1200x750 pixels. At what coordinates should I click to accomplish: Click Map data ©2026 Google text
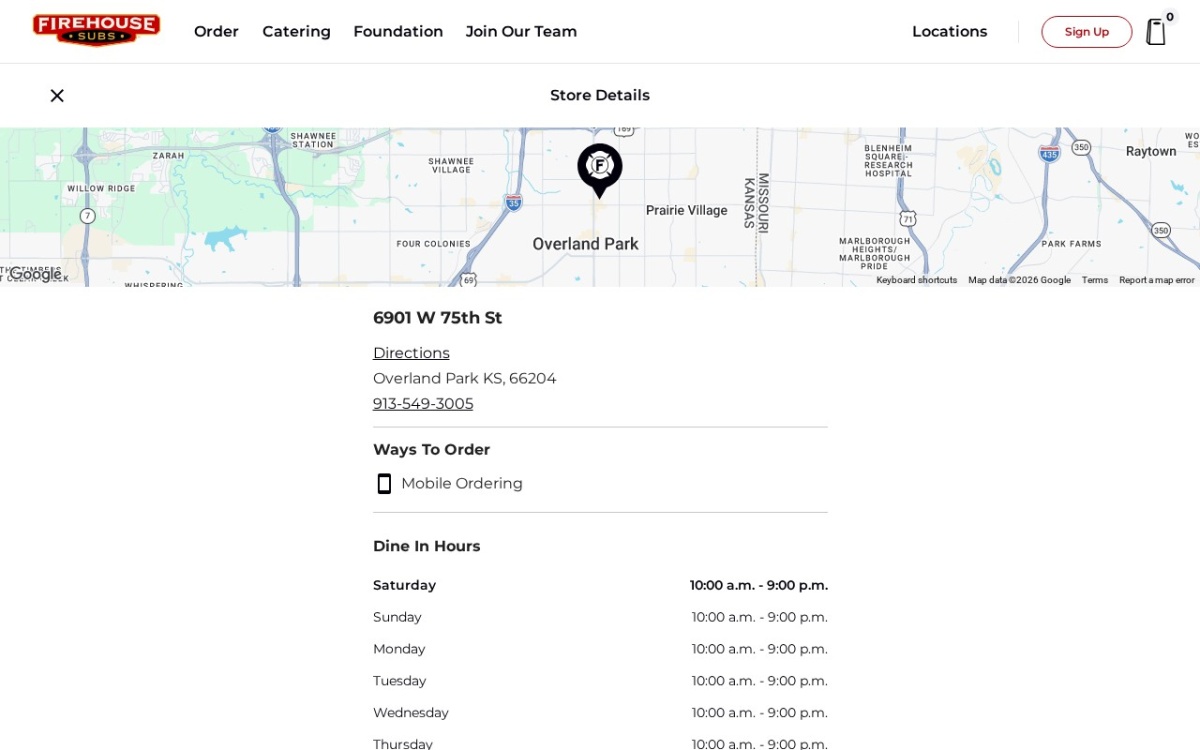tap(1019, 280)
